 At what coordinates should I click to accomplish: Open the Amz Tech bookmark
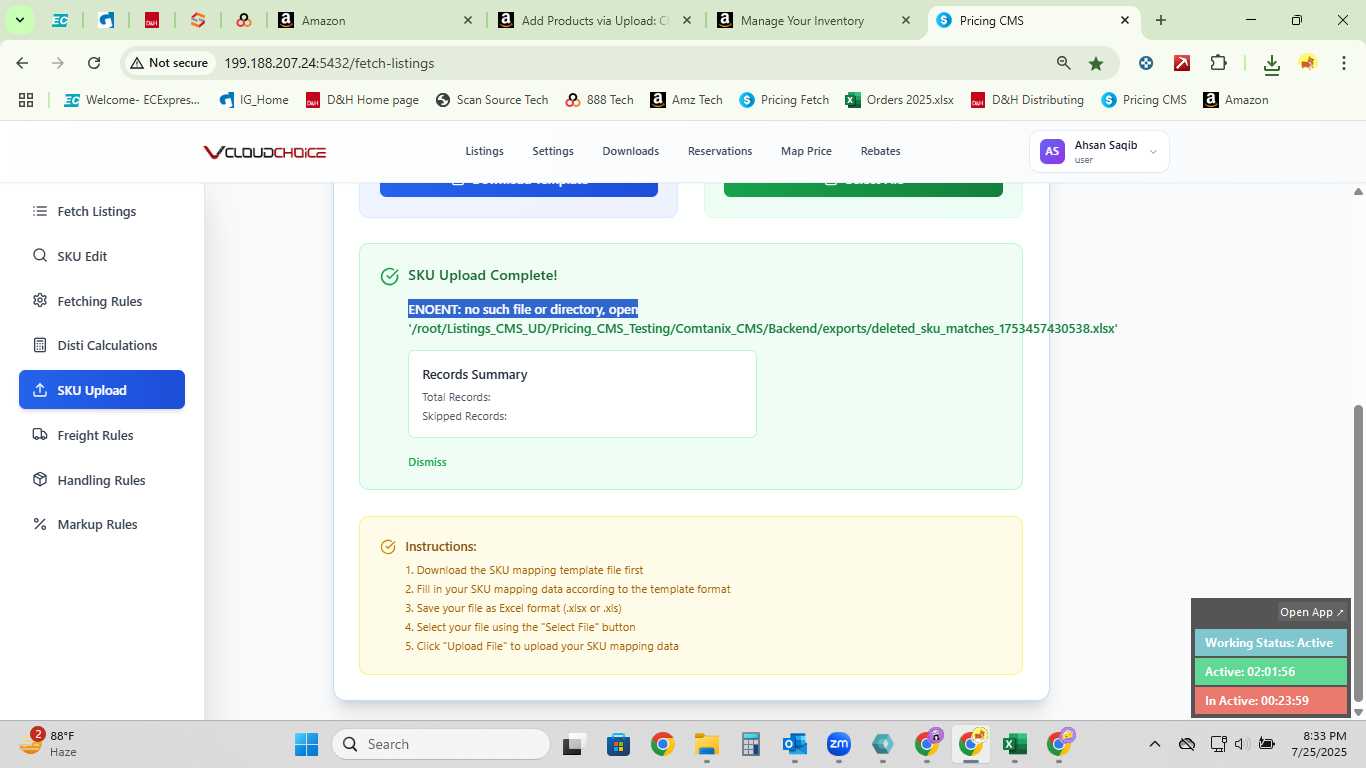686,100
